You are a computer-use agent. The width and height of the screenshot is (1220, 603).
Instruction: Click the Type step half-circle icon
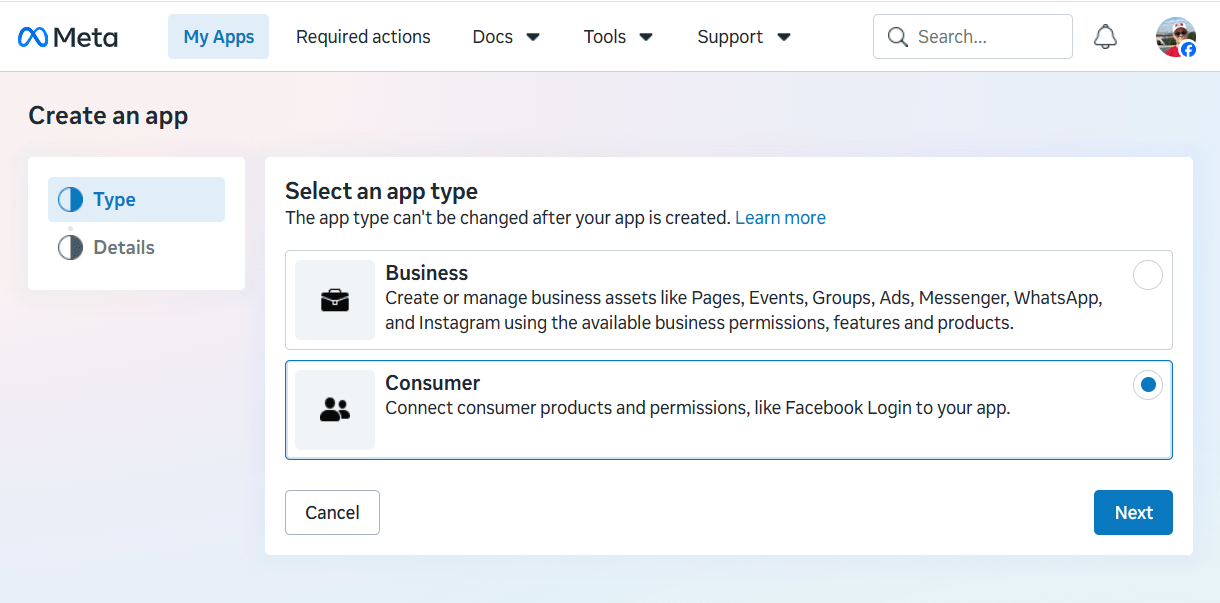[x=70, y=200]
